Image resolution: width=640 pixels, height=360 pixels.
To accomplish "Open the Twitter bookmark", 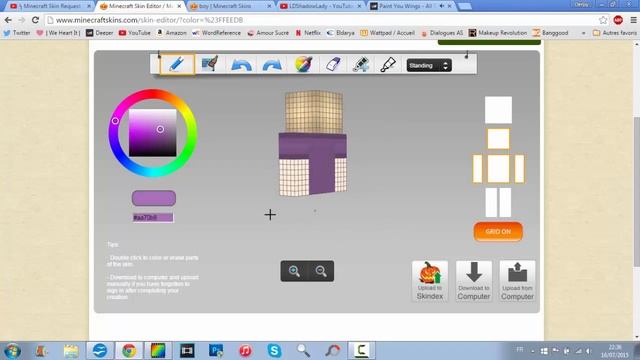I will 17,33.
